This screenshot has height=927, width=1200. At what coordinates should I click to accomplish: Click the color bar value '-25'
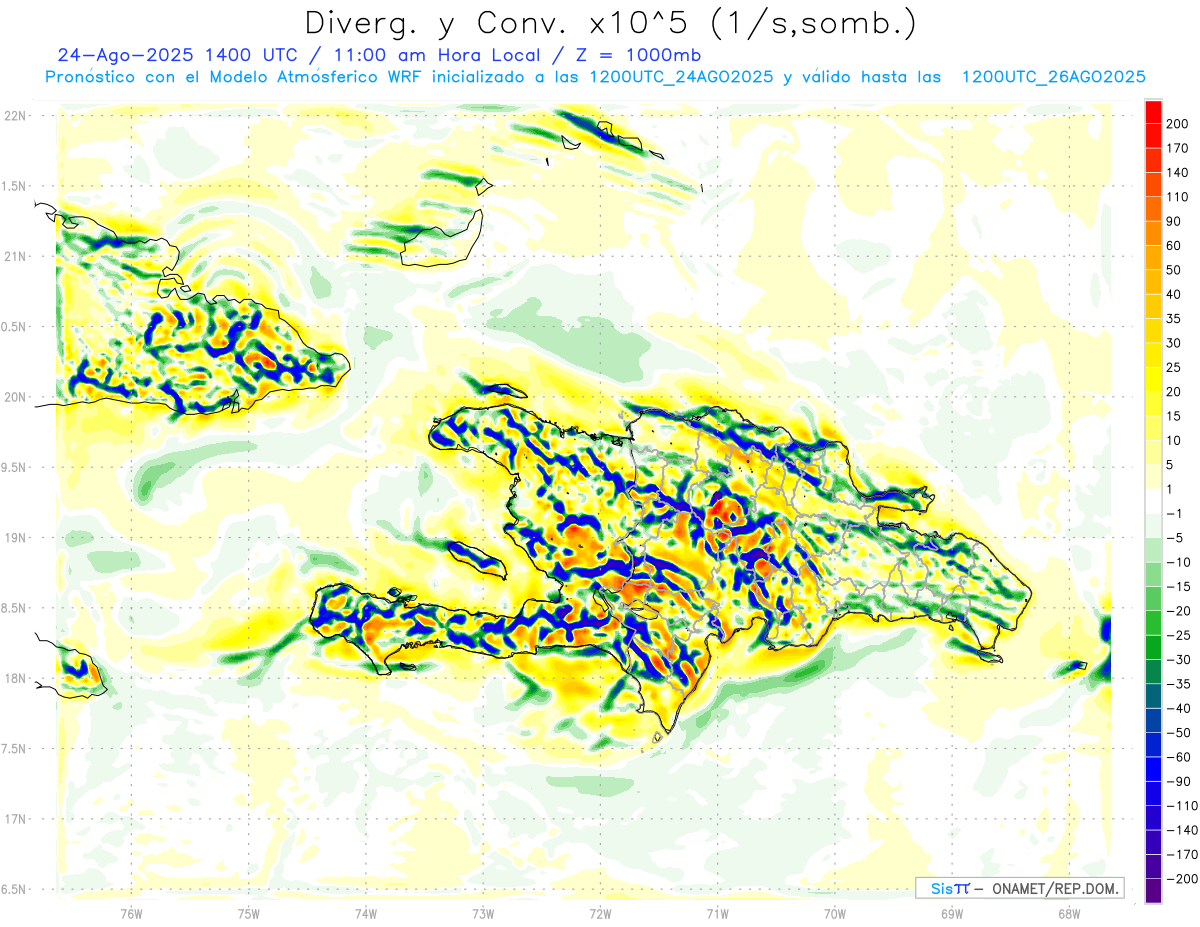coord(1177,635)
